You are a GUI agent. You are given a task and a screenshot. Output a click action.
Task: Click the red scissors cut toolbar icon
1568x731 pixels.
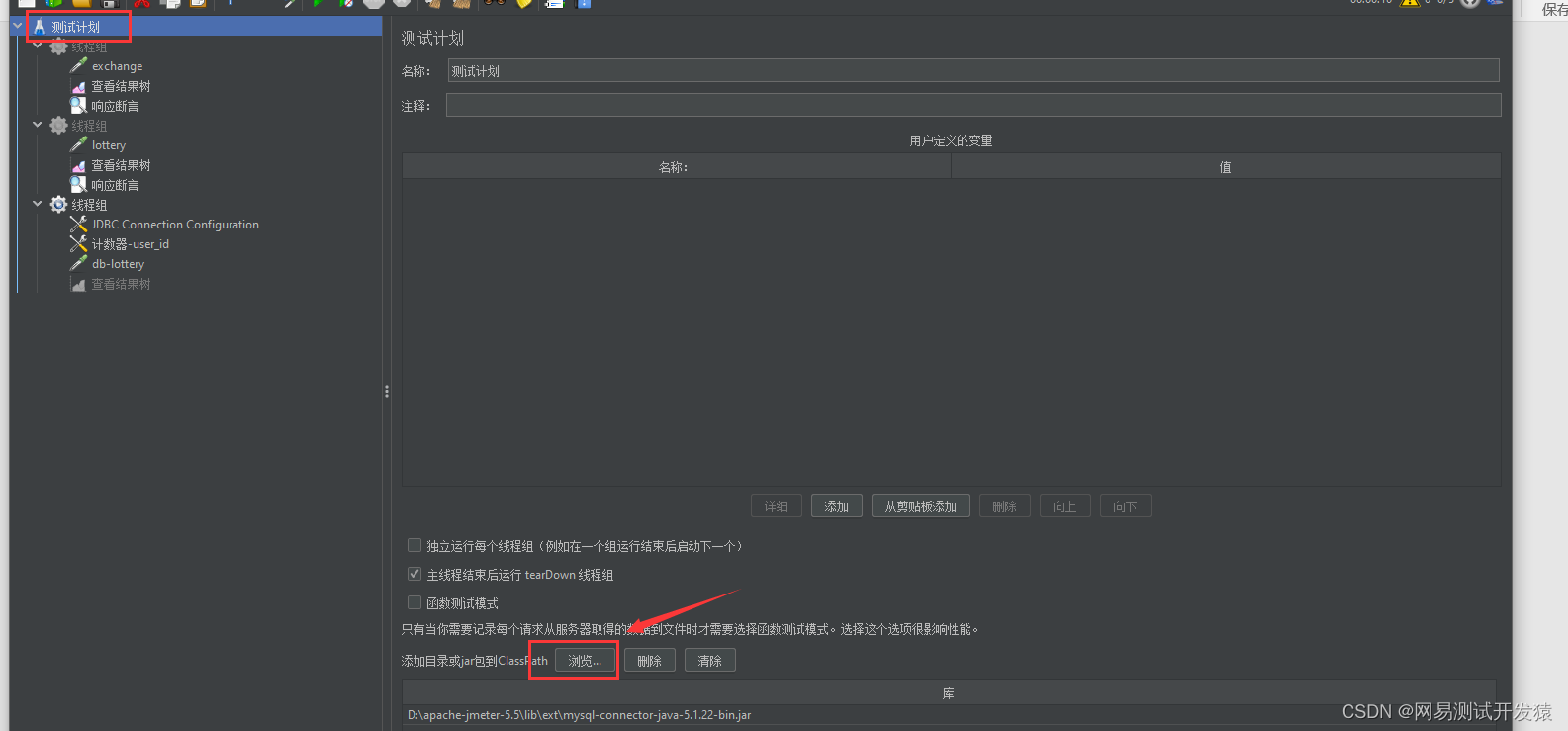(142, 3)
